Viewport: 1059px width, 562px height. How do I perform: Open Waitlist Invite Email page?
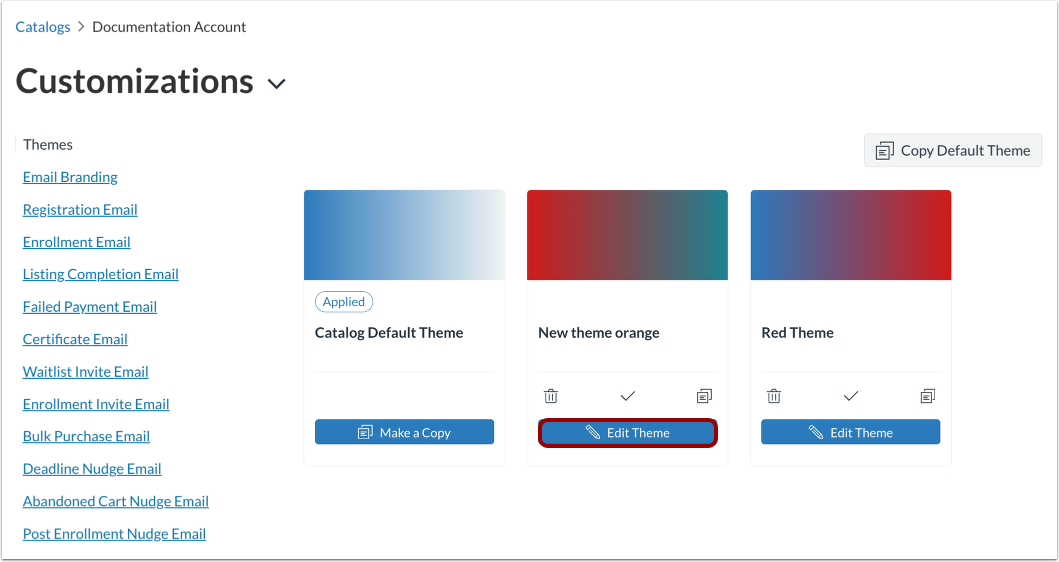86,372
